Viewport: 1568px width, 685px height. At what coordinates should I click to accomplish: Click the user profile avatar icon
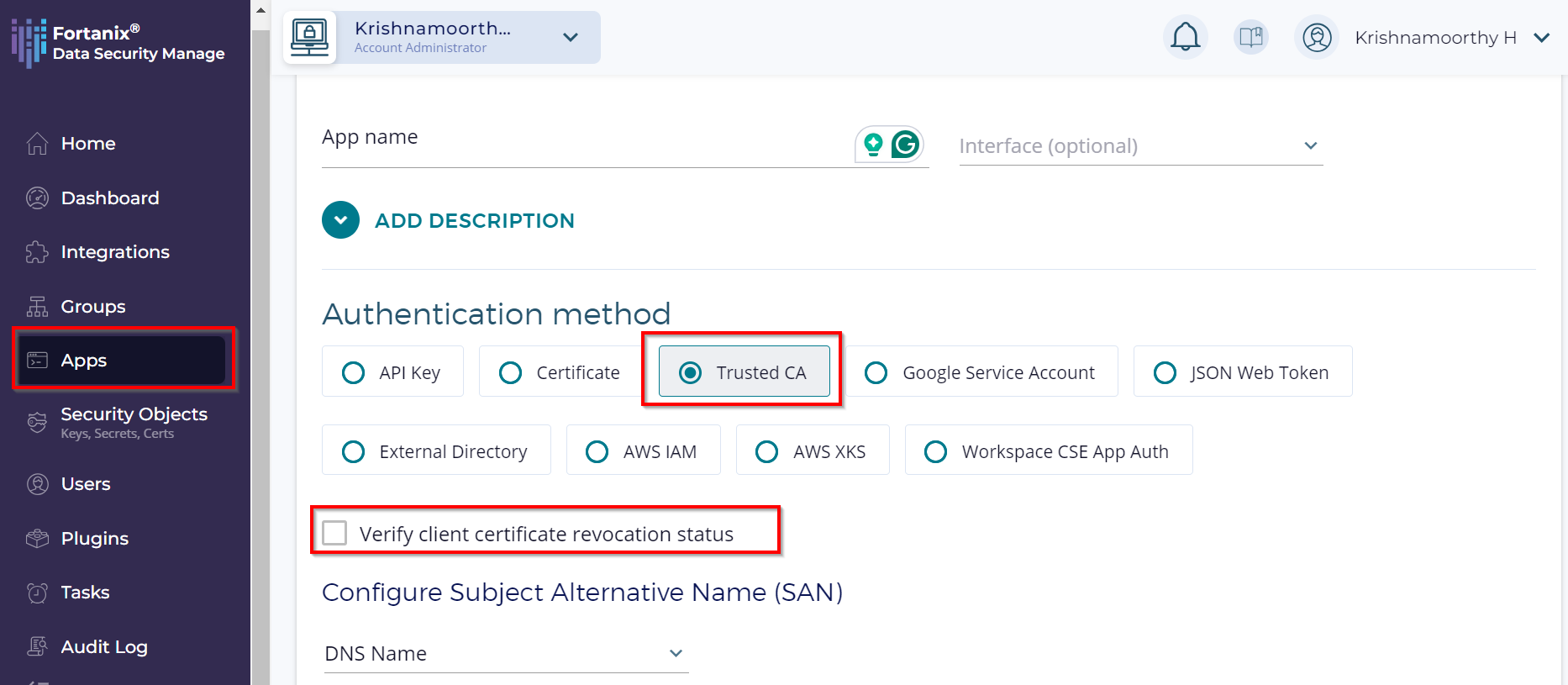[1316, 38]
